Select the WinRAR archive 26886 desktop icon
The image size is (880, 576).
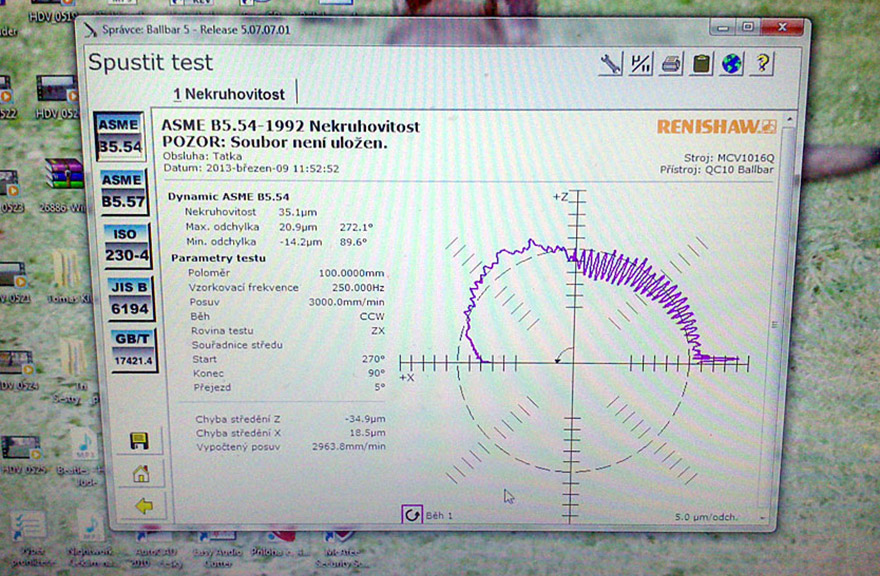pyautogui.click(x=63, y=184)
